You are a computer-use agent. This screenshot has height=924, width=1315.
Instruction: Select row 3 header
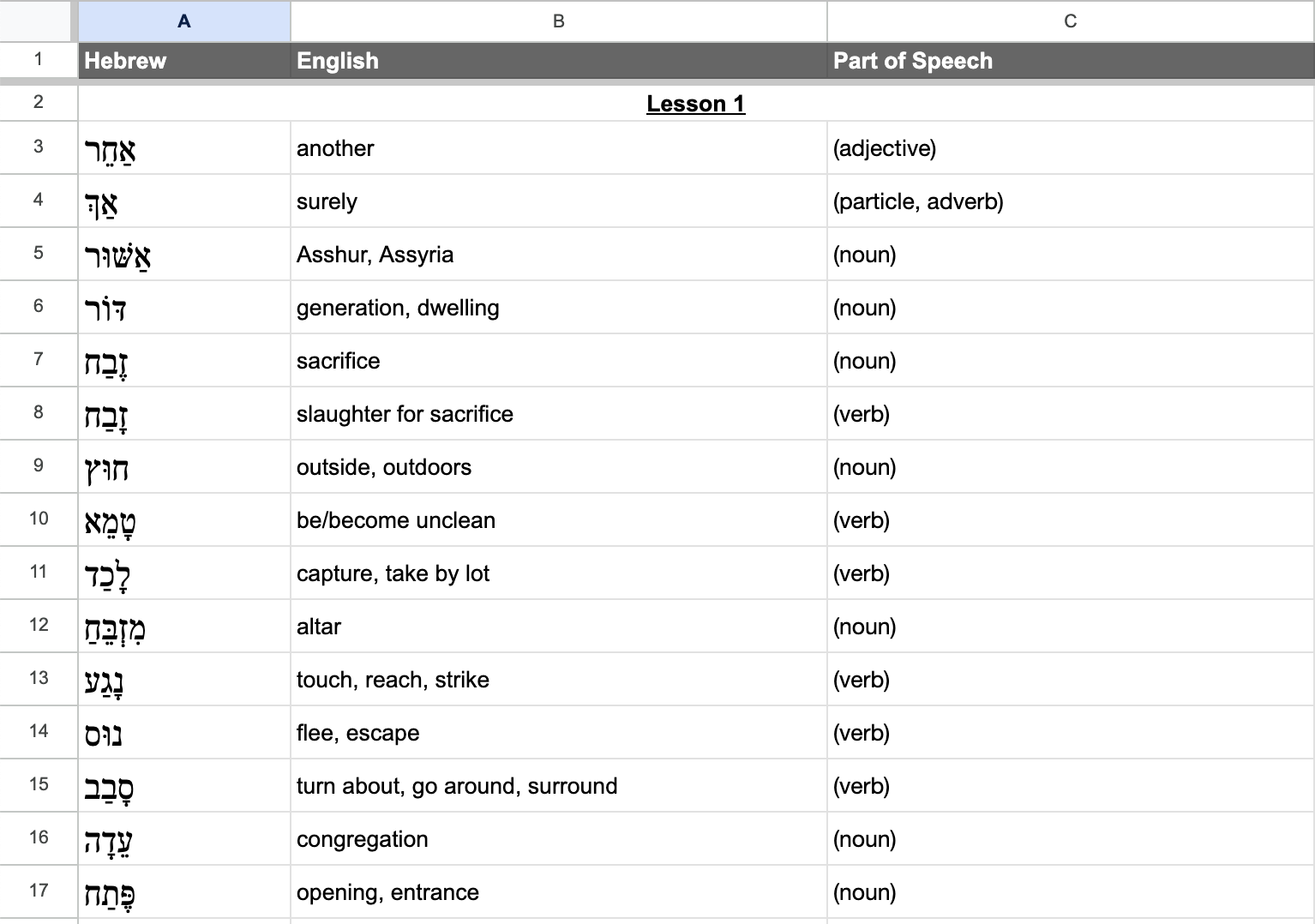tap(39, 147)
